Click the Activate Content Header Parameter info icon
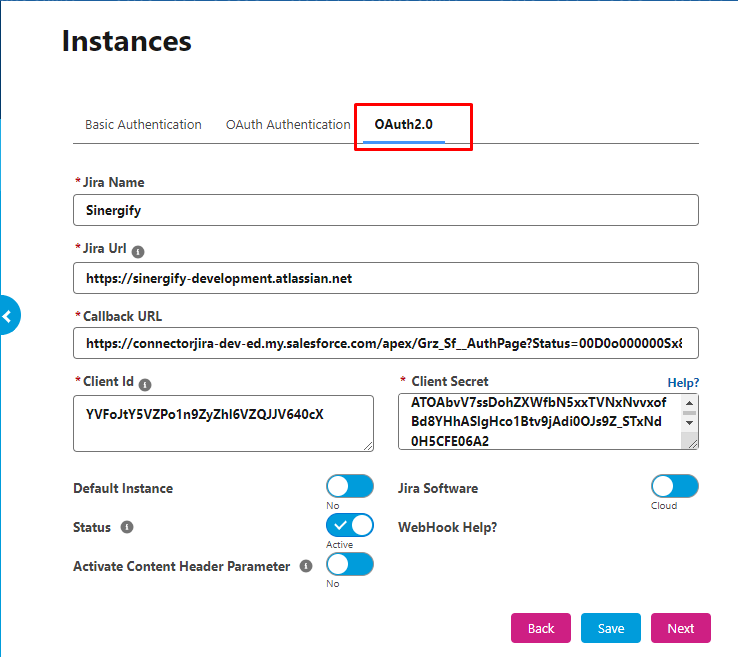738x657 pixels. coord(306,566)
